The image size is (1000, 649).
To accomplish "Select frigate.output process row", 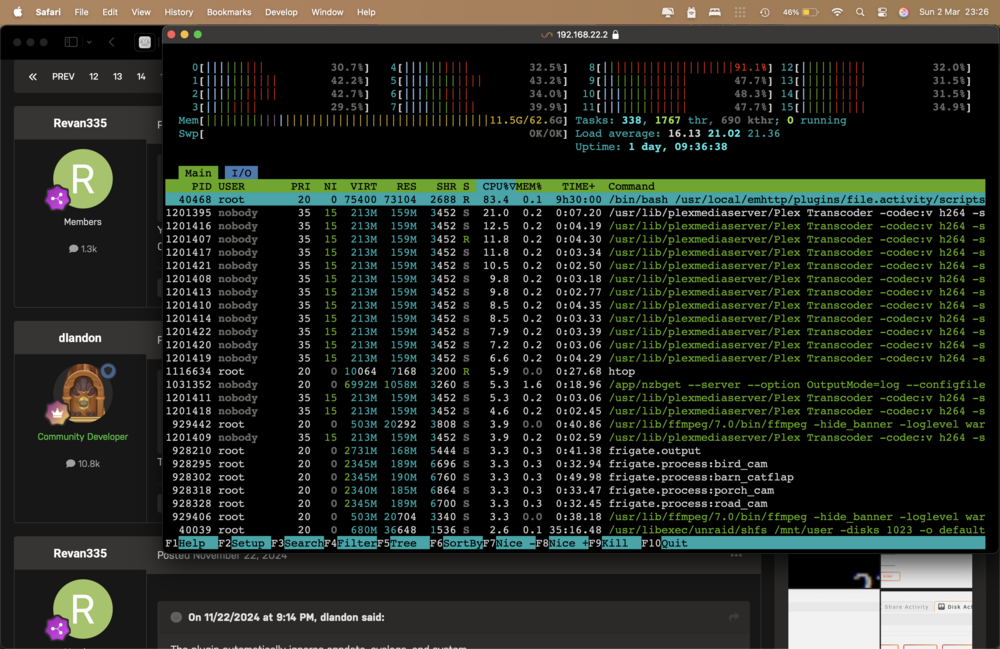I will coord(575,451).
